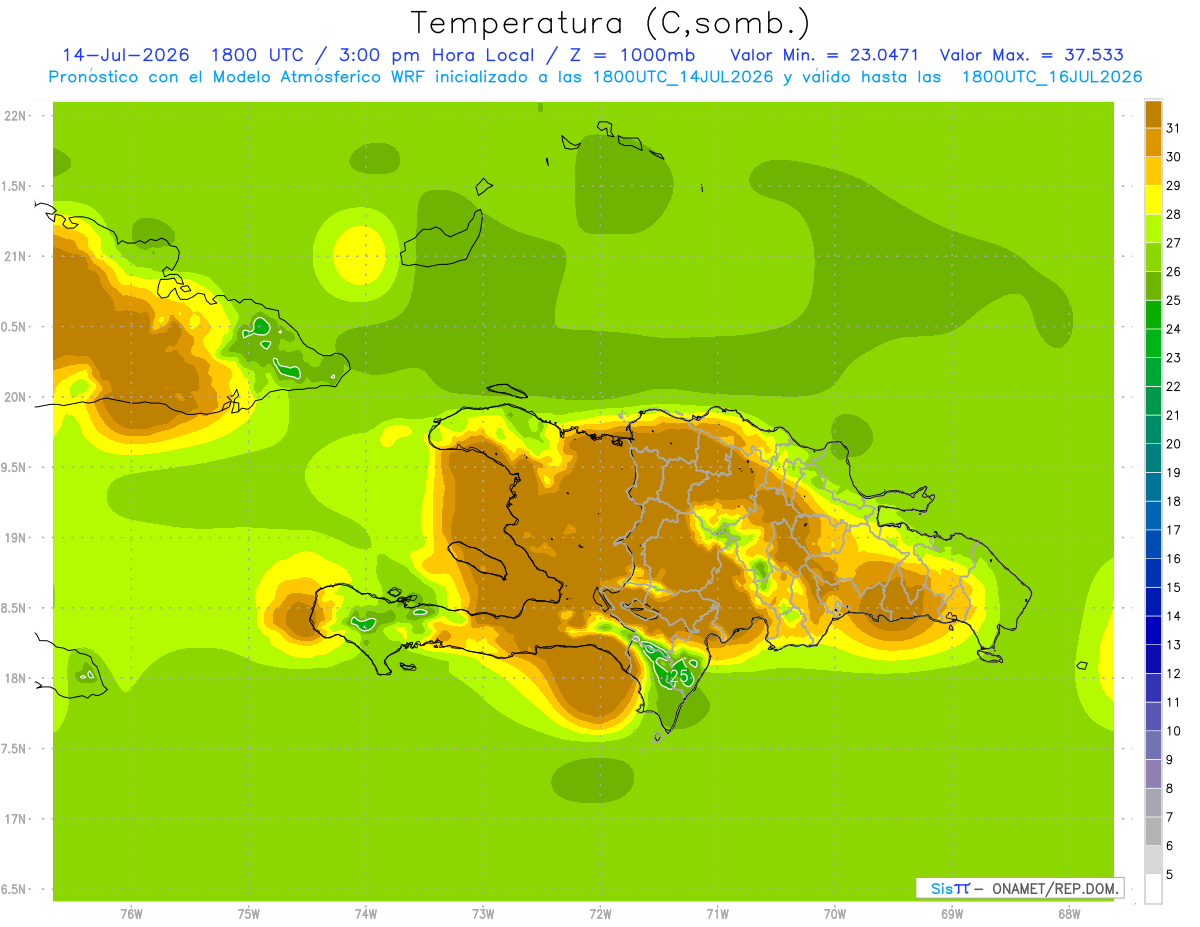This screenshot has height=927, width=1200.
Task: Click the title 'Temperatura (C,somb.)'
Action: (611, 23)
